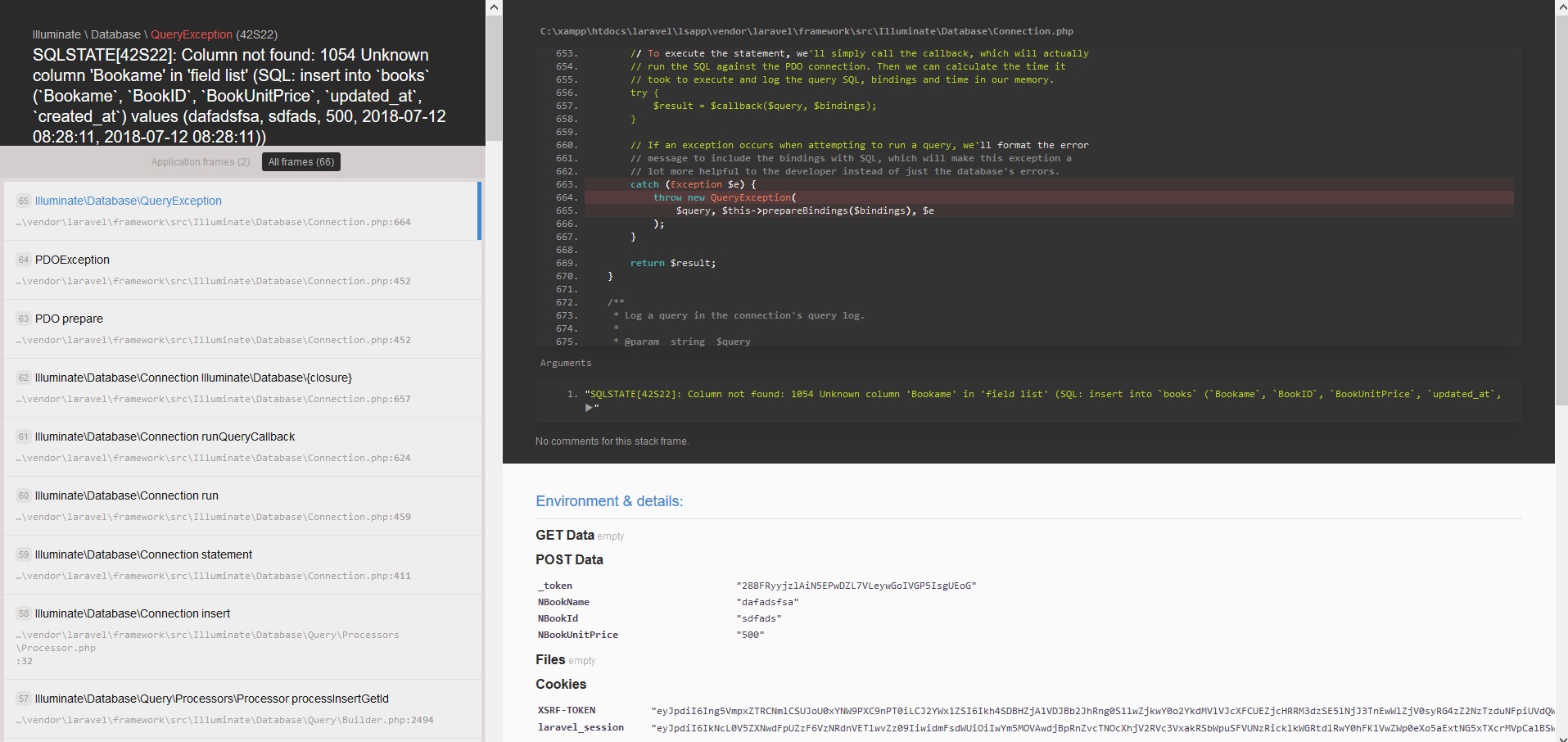Click the GET Data heading

(x=565, y=535)
